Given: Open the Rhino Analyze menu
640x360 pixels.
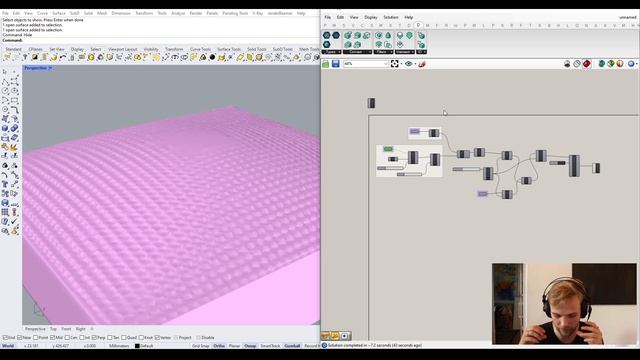Looking at the screenshot, I should [x=178, y=13].
